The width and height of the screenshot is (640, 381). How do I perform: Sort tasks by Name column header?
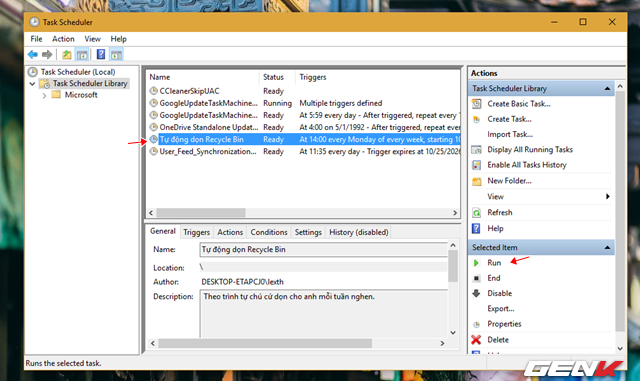pyautogui.click(x=203, y=77)
